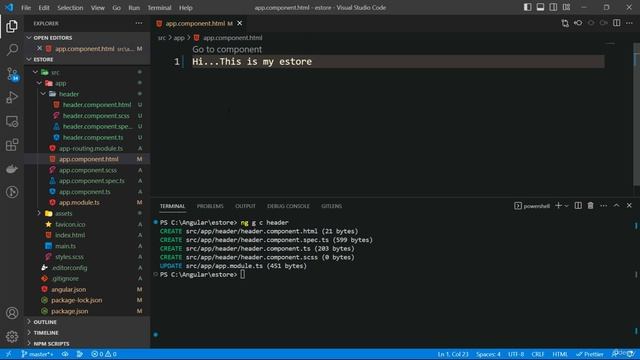640x360 pixels.
Task: Change the UTF-8 file encoding
Action: click(516, 354)
